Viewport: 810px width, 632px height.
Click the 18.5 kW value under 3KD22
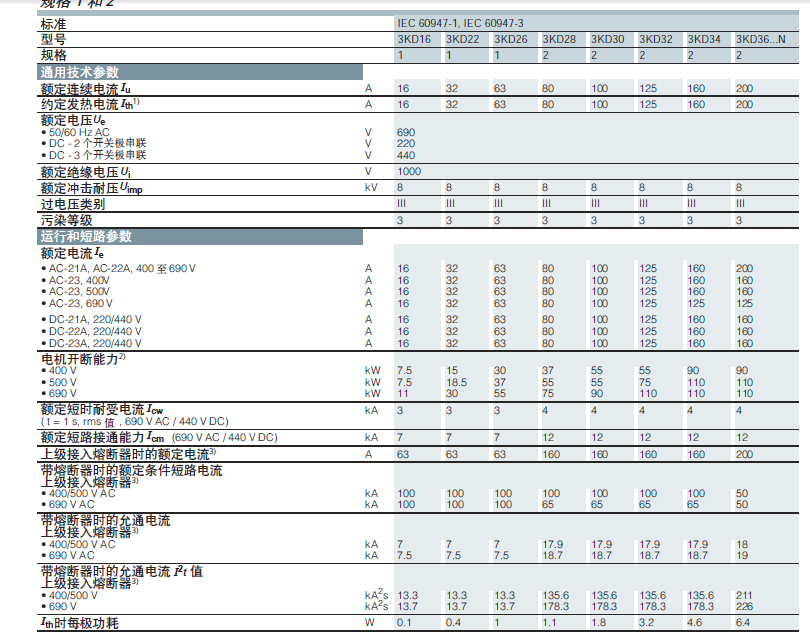456,382
